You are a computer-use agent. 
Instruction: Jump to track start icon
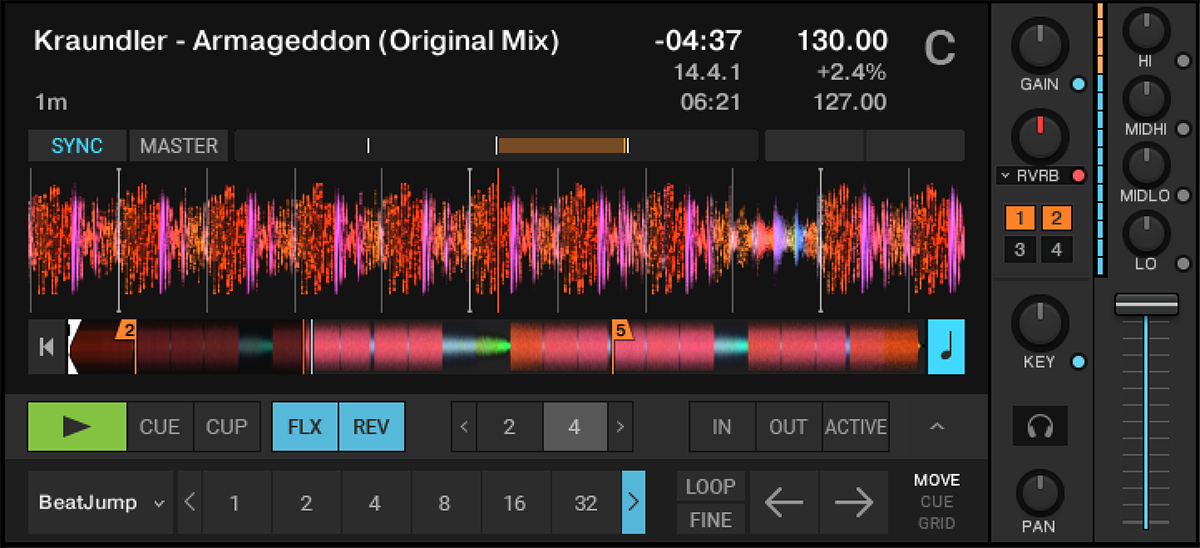point(46,347)
